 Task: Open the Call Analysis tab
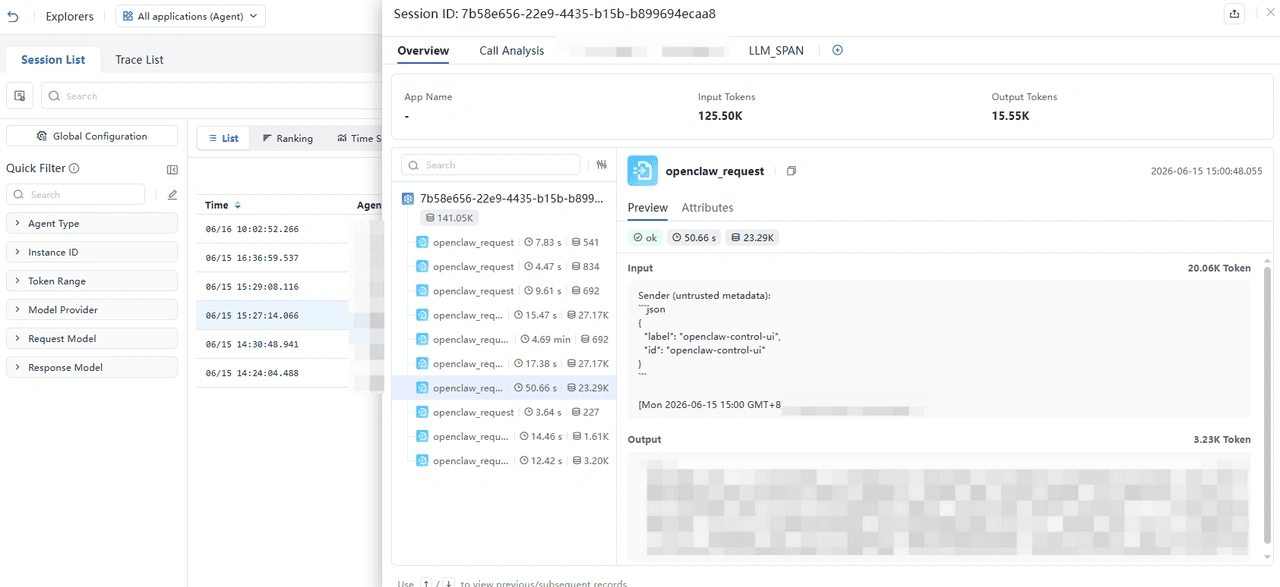tap(511, 51)
